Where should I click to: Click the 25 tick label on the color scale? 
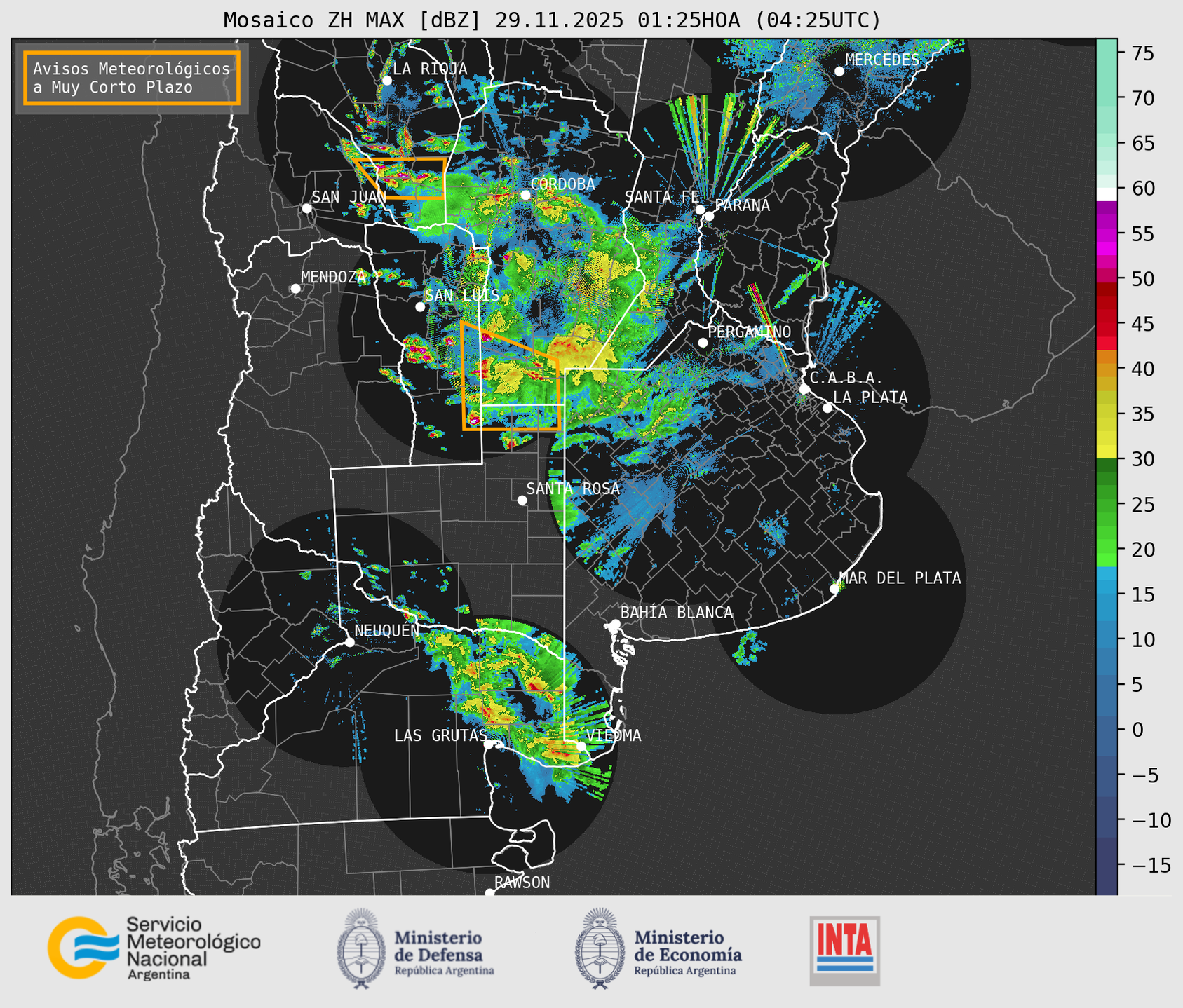pos(1142,505)
